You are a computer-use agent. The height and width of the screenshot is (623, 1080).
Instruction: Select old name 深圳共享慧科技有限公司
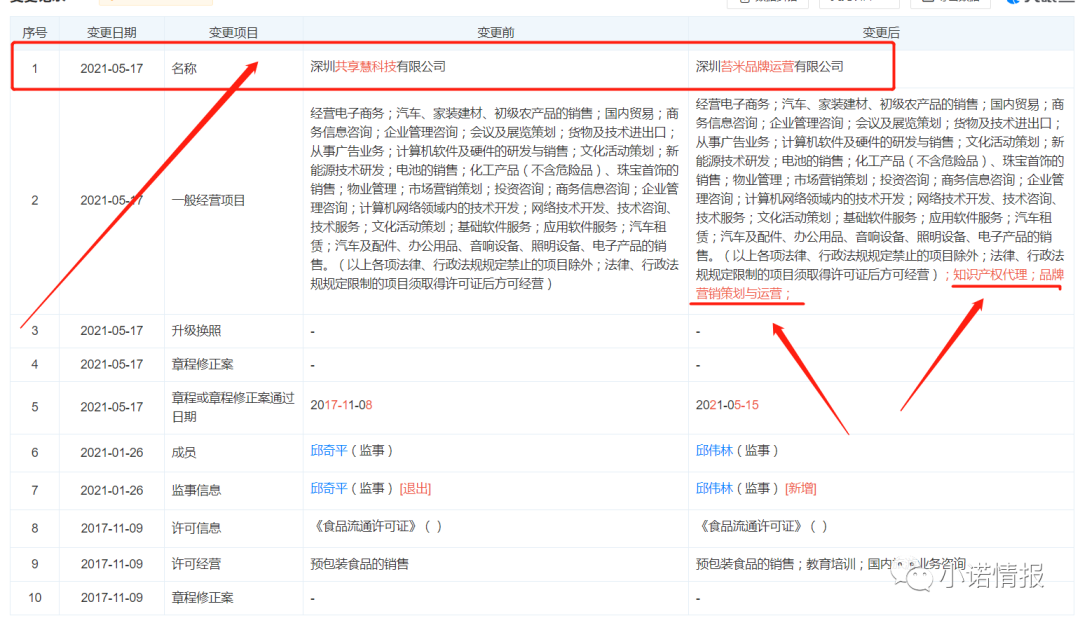[x=378, y=67]
